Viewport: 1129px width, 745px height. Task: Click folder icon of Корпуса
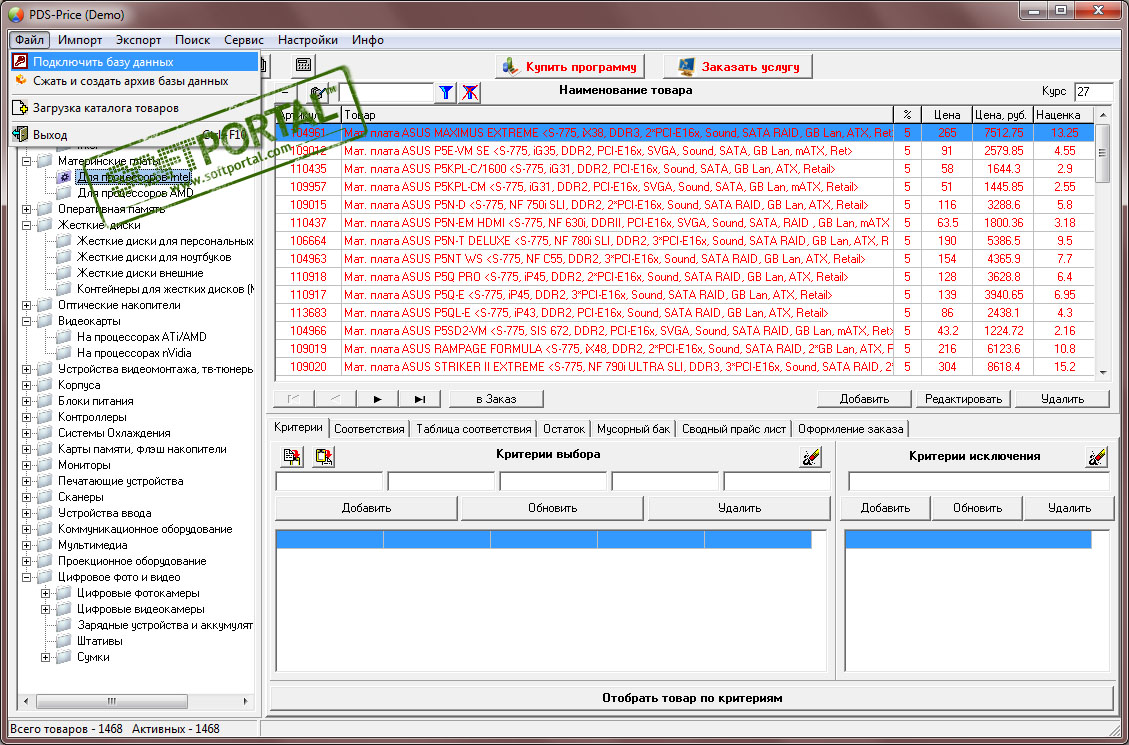coord(45,385)
